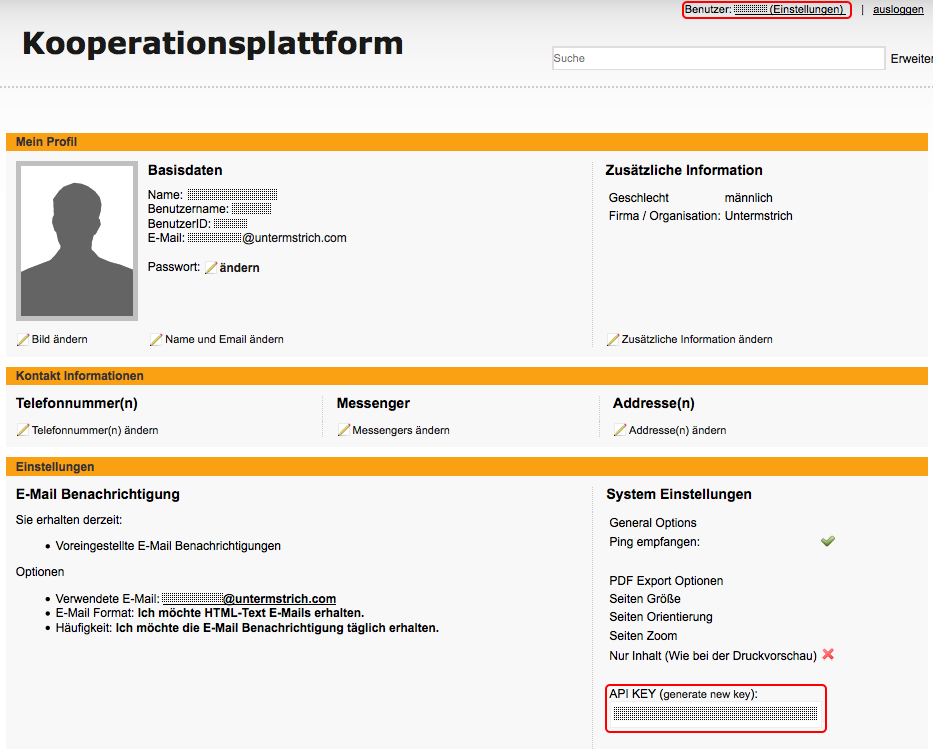Click pencil icon beside Messengers ändern
933x749 pixels.
coord(344,430)
